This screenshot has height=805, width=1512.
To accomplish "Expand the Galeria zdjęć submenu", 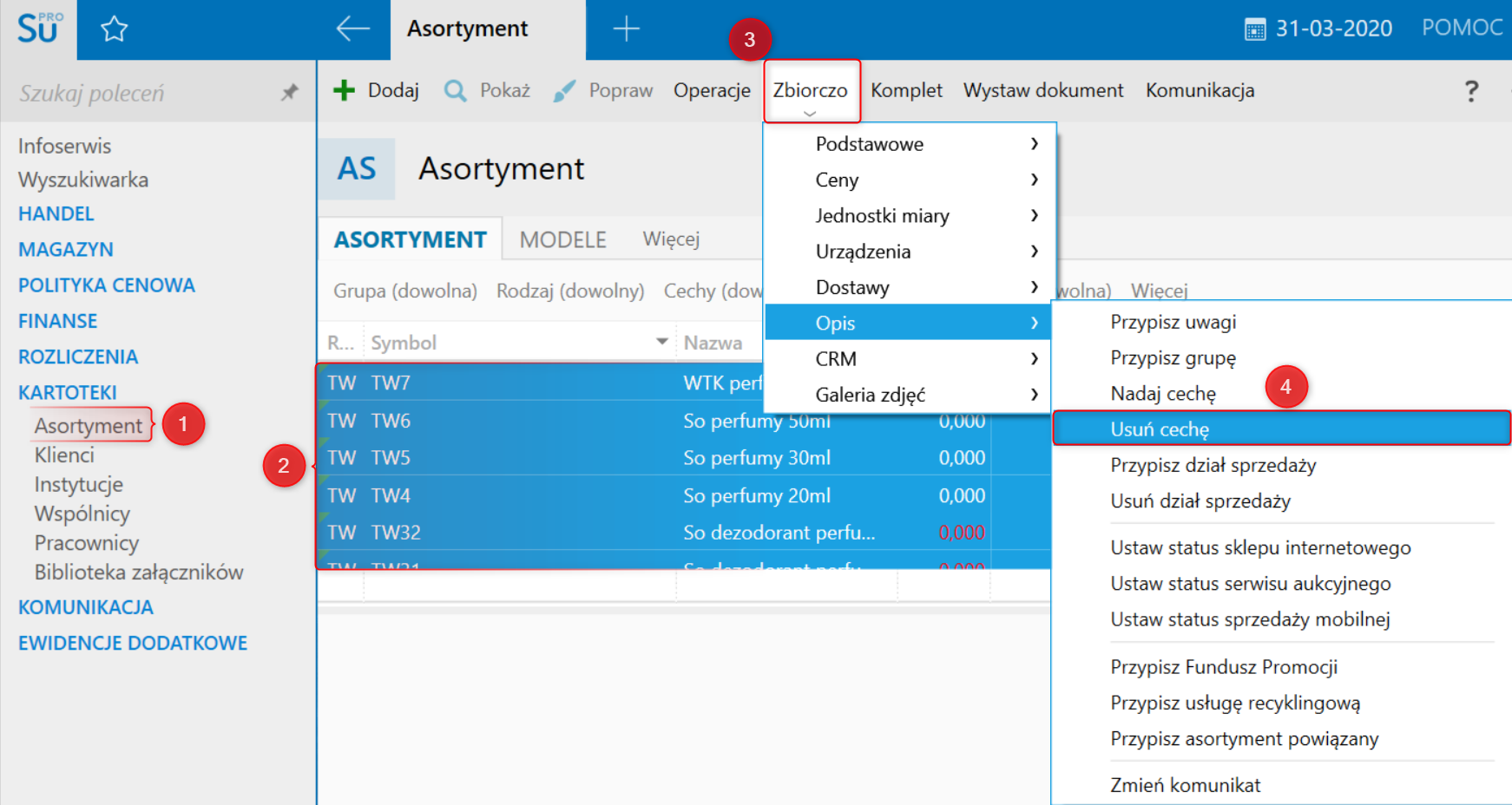I will (x=910, y=395).
